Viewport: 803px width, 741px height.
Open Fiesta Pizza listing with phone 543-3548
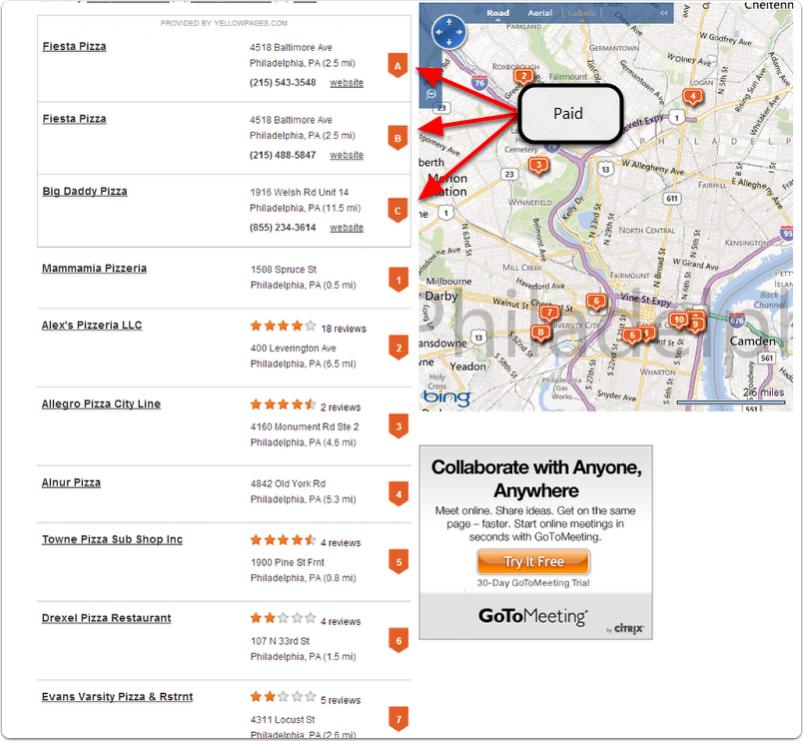point(74,47)
